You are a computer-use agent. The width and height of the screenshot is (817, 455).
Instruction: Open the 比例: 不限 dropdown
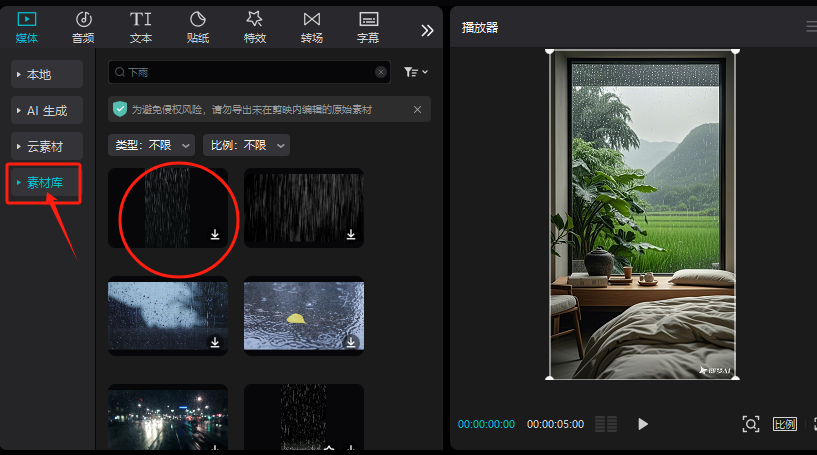[246, 145]
